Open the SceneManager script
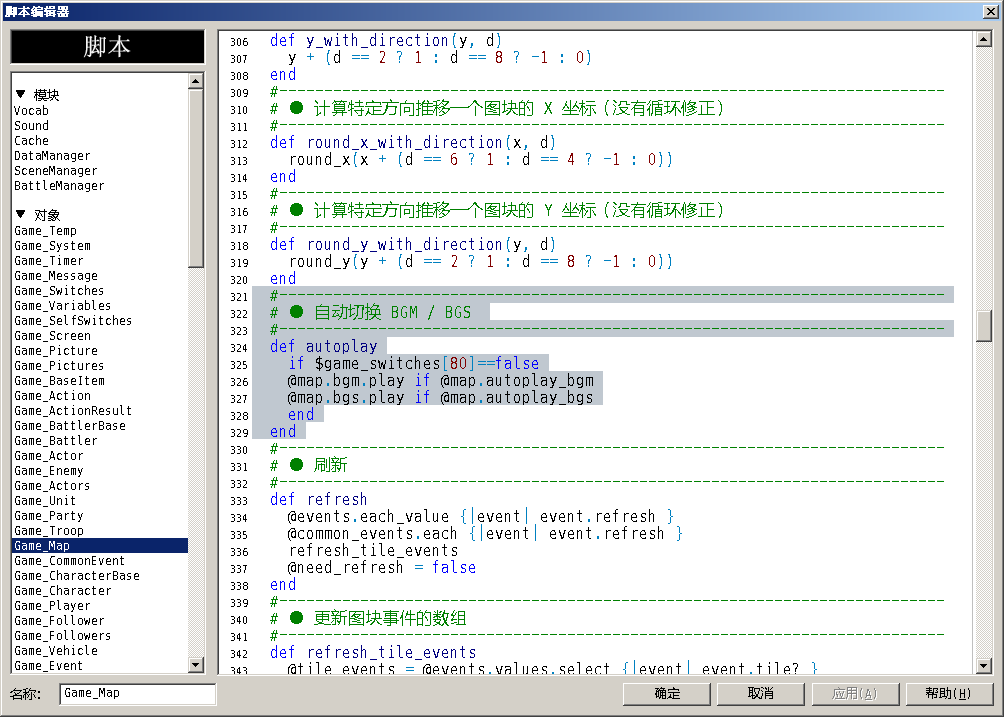 (x=56, y=170)
